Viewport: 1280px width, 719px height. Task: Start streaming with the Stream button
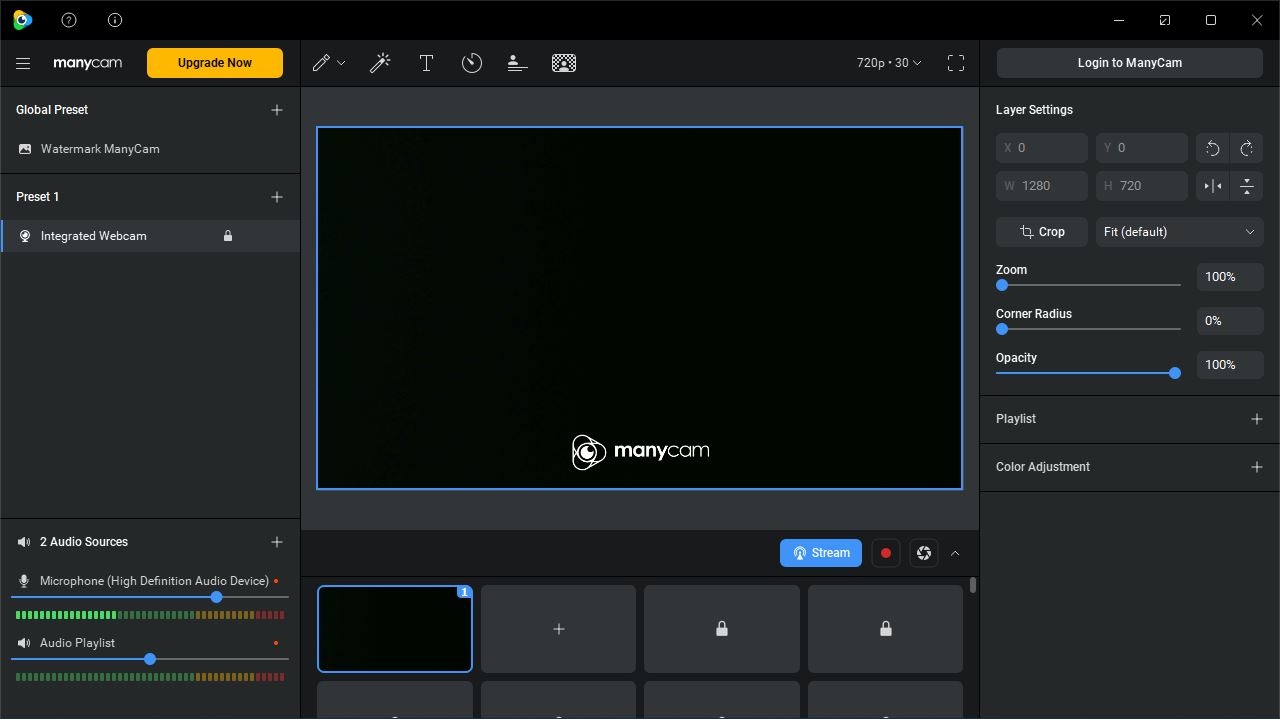[821, 553]
